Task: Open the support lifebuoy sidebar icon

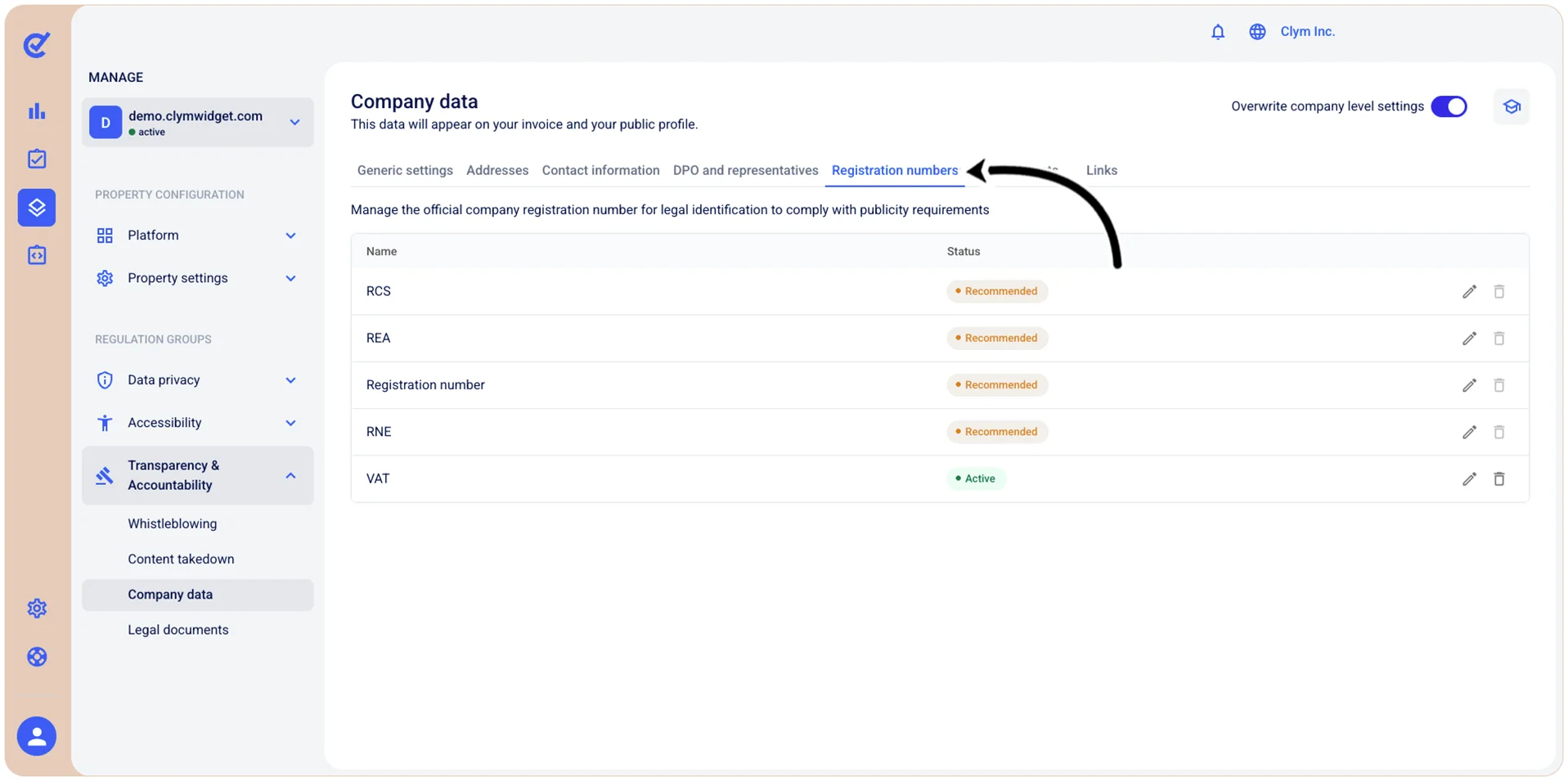Action: 37,657
